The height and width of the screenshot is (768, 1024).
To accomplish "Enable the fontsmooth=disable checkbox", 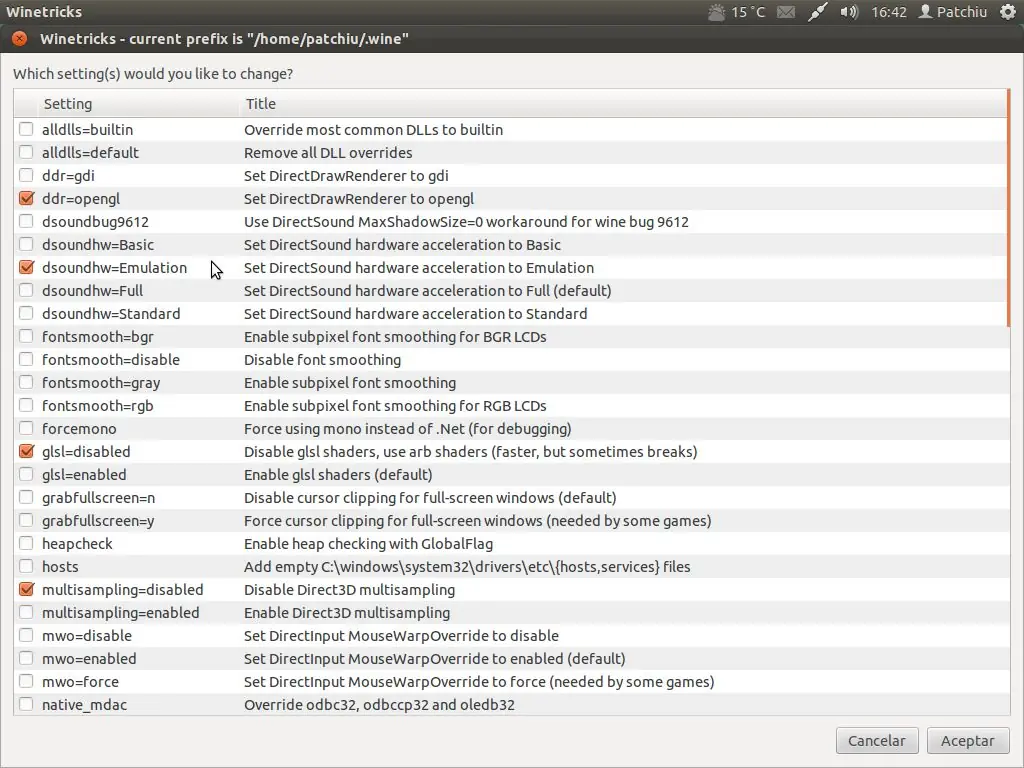I will pyautogui.click(x=26, y=359).
